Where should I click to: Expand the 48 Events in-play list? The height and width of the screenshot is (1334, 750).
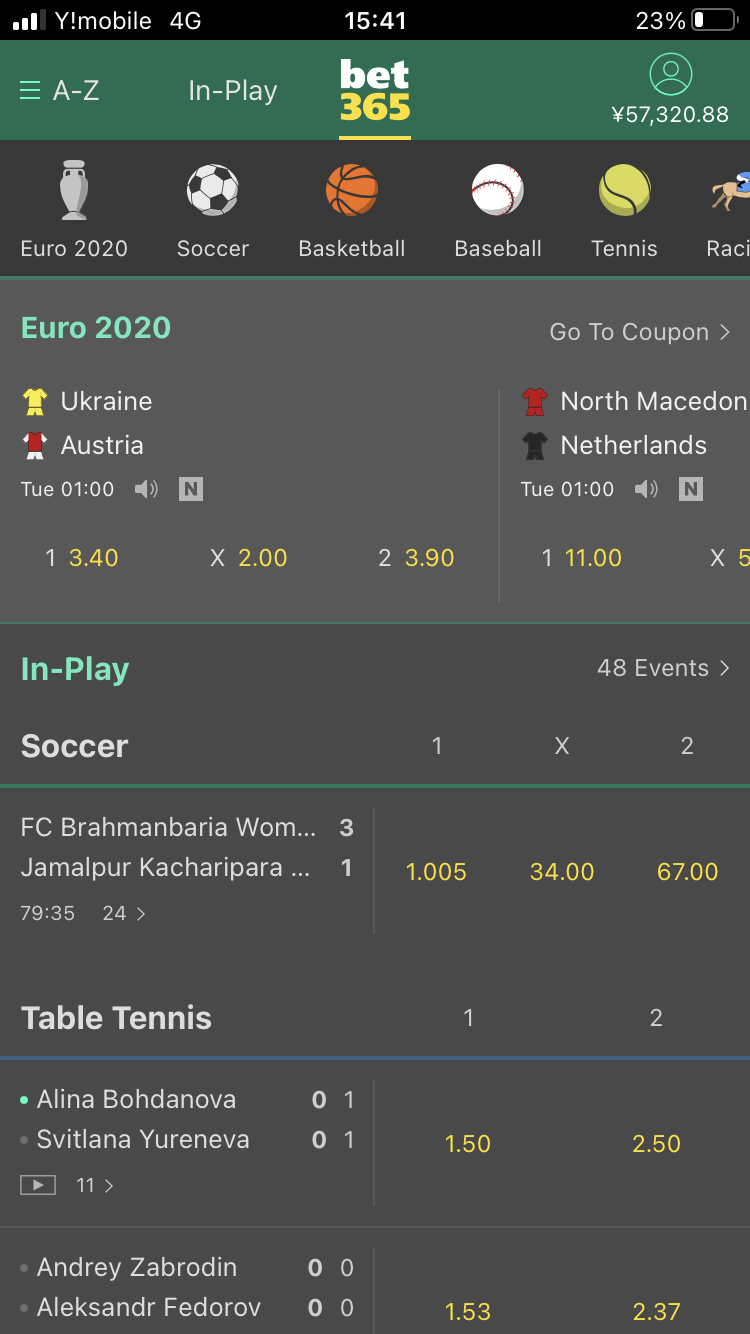[x=664, y=668]
